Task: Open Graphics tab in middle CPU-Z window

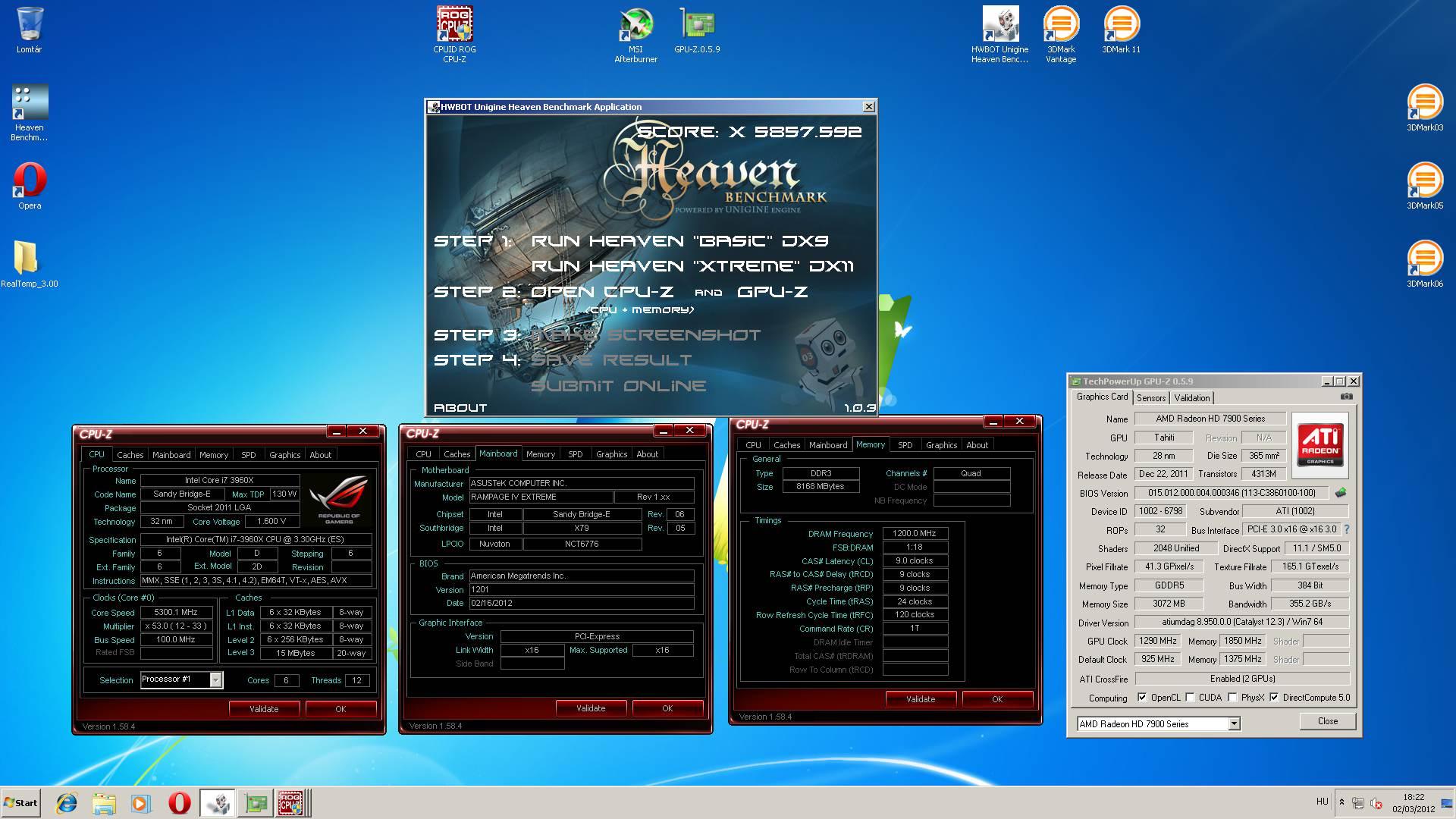Action: pos(611,454)
